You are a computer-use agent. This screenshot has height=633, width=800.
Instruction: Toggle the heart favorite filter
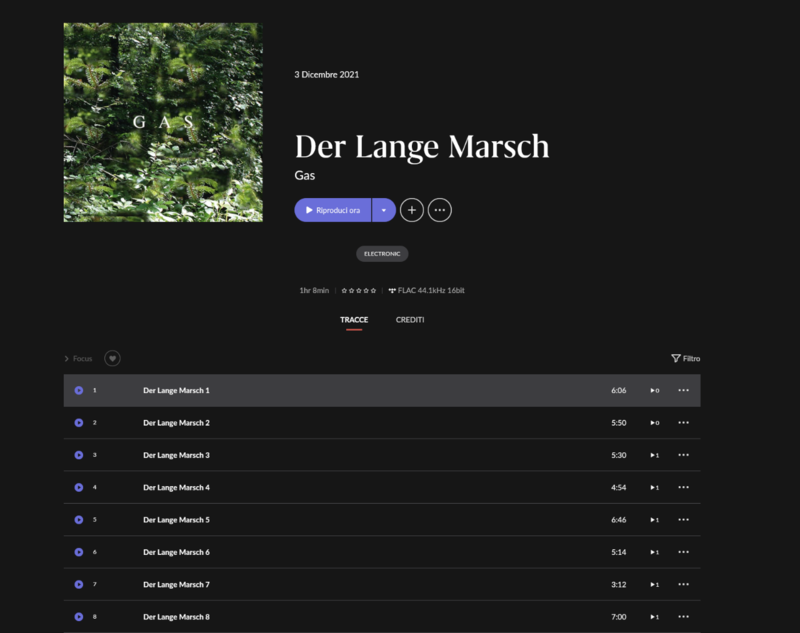point(112,358)
